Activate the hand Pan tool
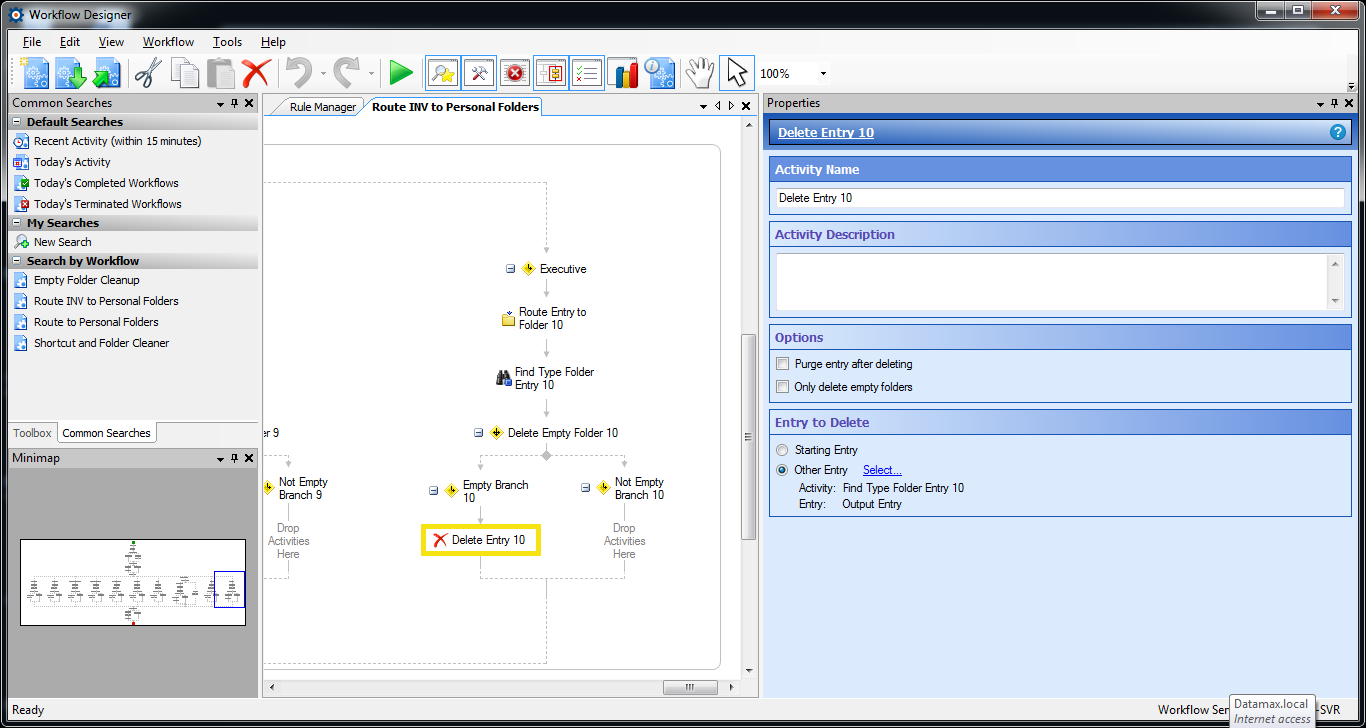Screen dimensions: 1366x728 point(698,73)
